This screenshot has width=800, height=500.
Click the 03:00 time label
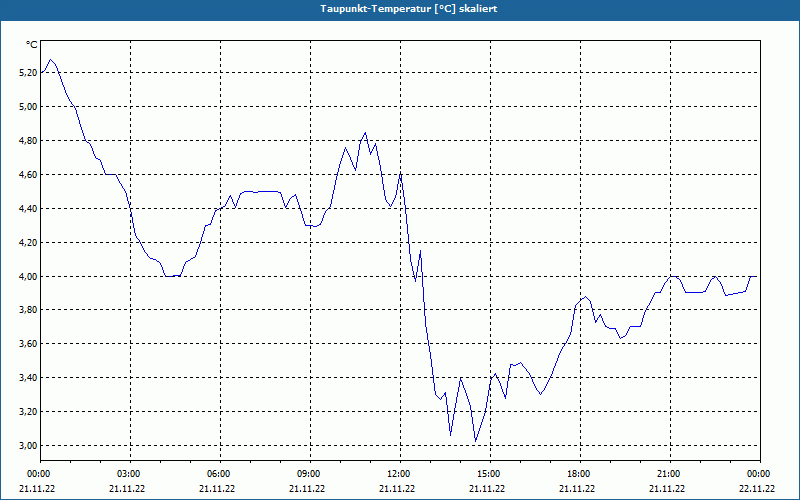(131, 474)
